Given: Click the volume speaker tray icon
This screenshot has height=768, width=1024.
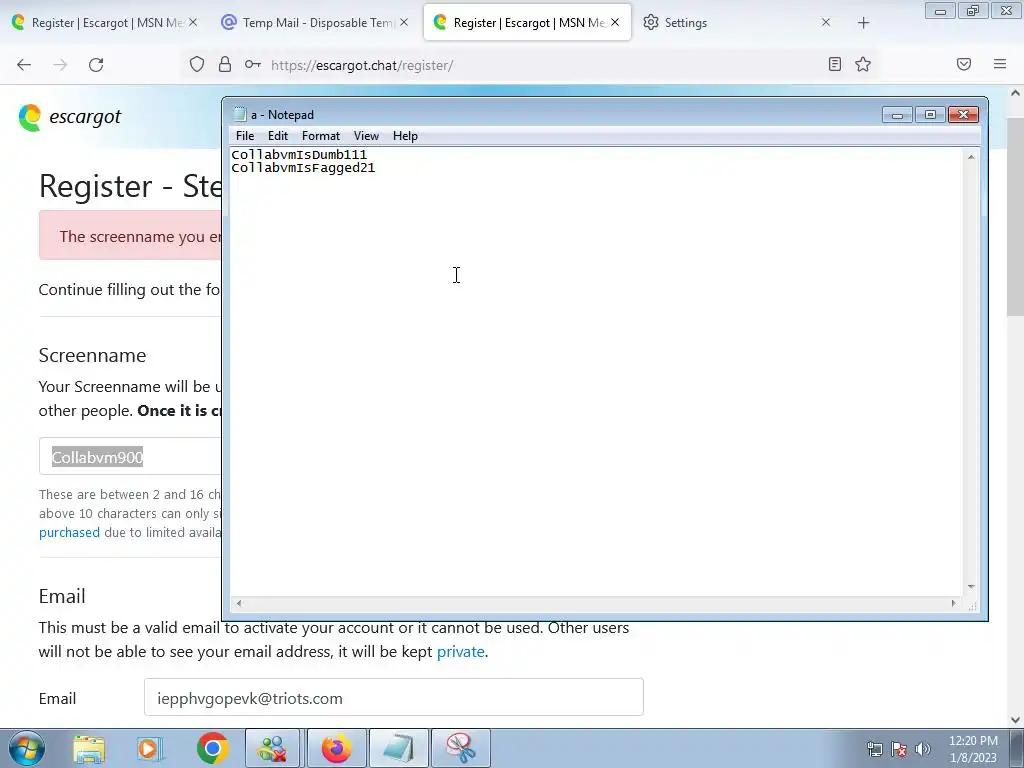Looking at the screenshot, I should [923, 749].
